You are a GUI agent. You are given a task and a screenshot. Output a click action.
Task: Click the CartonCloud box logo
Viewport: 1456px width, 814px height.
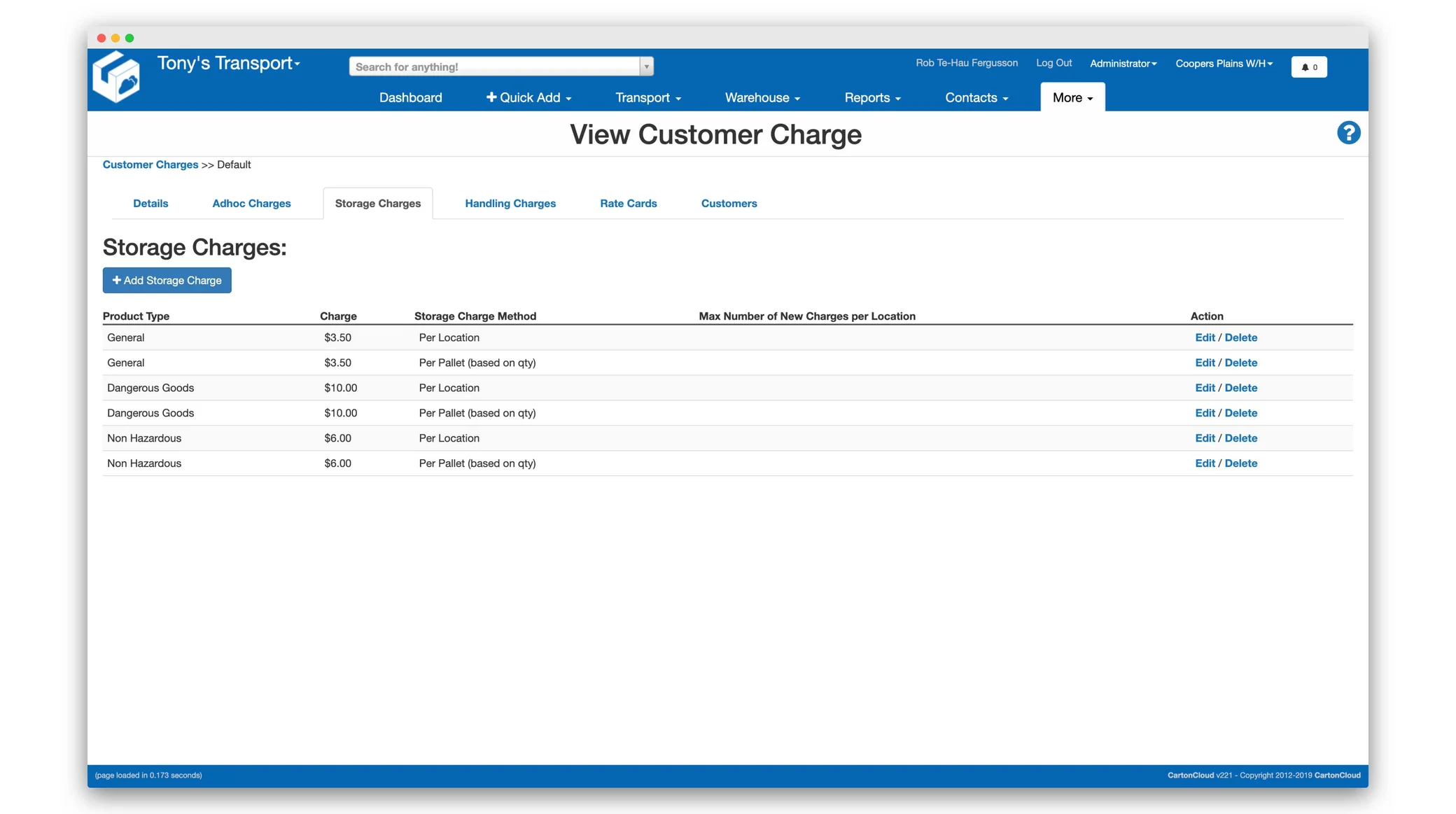(x=116, y=77)
